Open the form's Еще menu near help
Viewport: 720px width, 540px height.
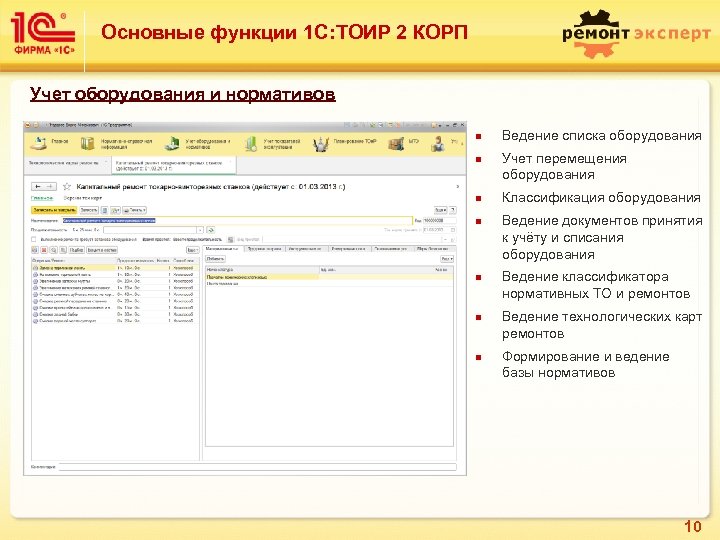point(440,210)
